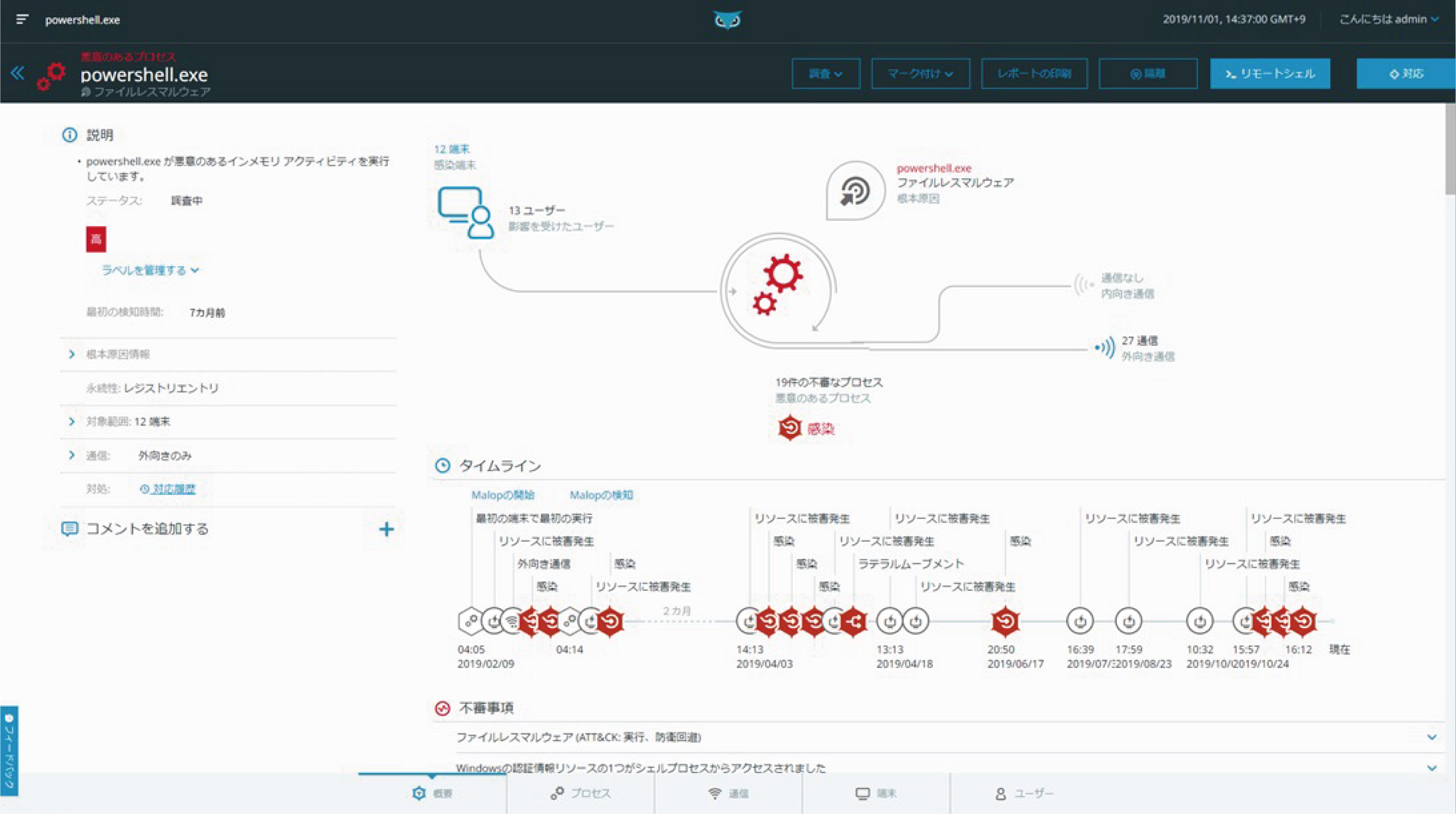The width and height of the screenshot is (1456, 814).
Task: Click the 現在 label at timeline end
Action: pyautogui.click(x=1339, y=649)
